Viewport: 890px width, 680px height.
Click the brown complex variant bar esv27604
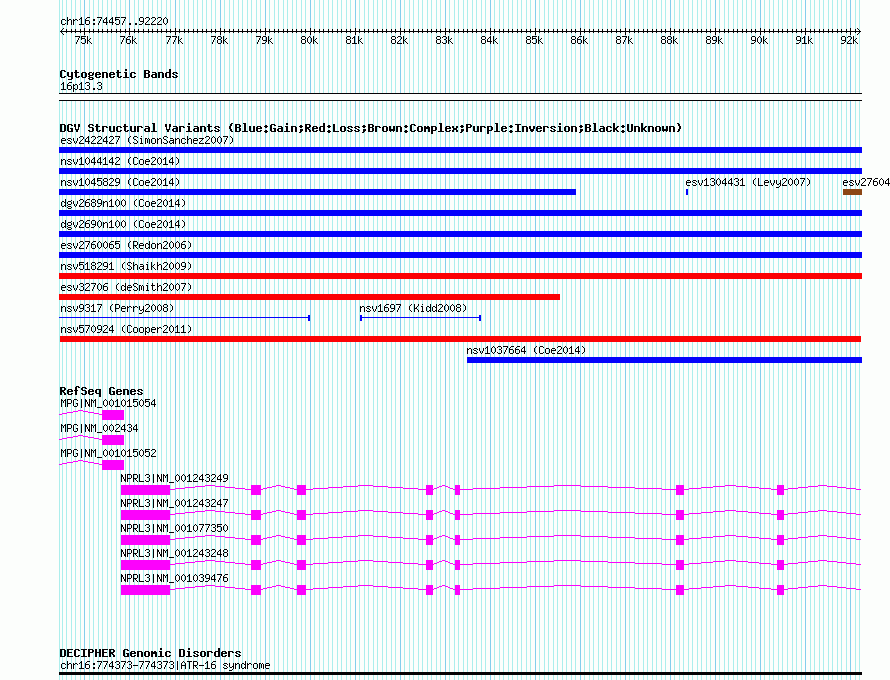coord(853,192)
